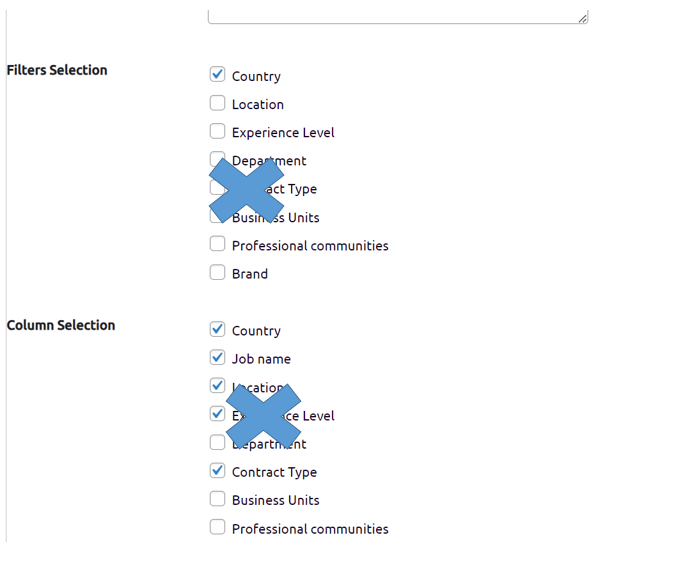The image size is (681, 562).
Task: Enable Business Units in Column Selection
Action: click(x=217, y=498)
